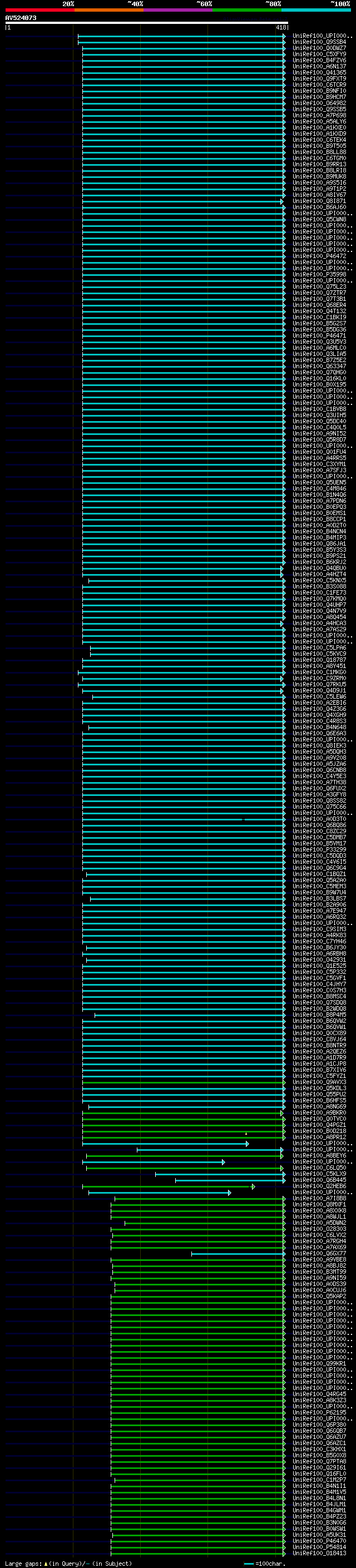Select hit label UniRef100_Q63347
The image size is (356, 1568).
(319, 367)
